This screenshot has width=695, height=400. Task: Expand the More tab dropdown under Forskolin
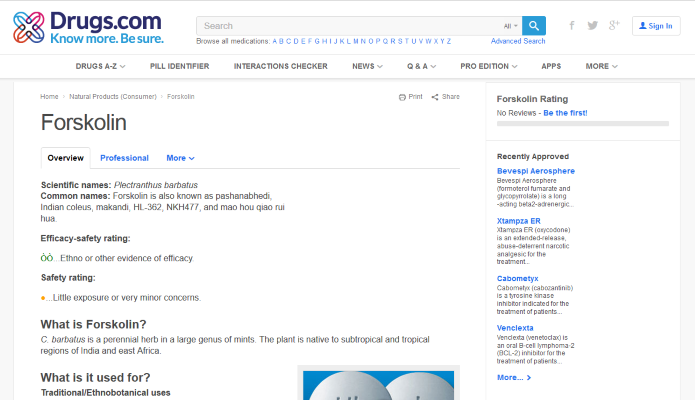(180, 158)
